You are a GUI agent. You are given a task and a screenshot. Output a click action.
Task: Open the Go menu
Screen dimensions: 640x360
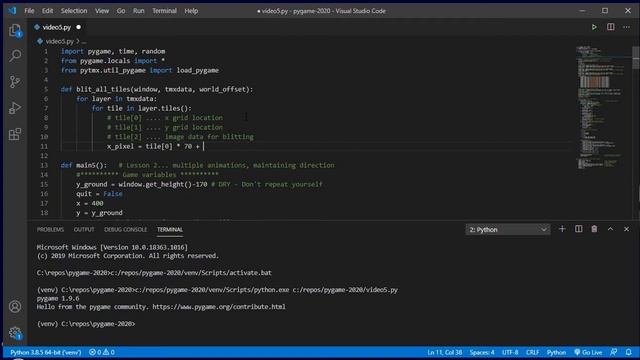tap(121, 11)
